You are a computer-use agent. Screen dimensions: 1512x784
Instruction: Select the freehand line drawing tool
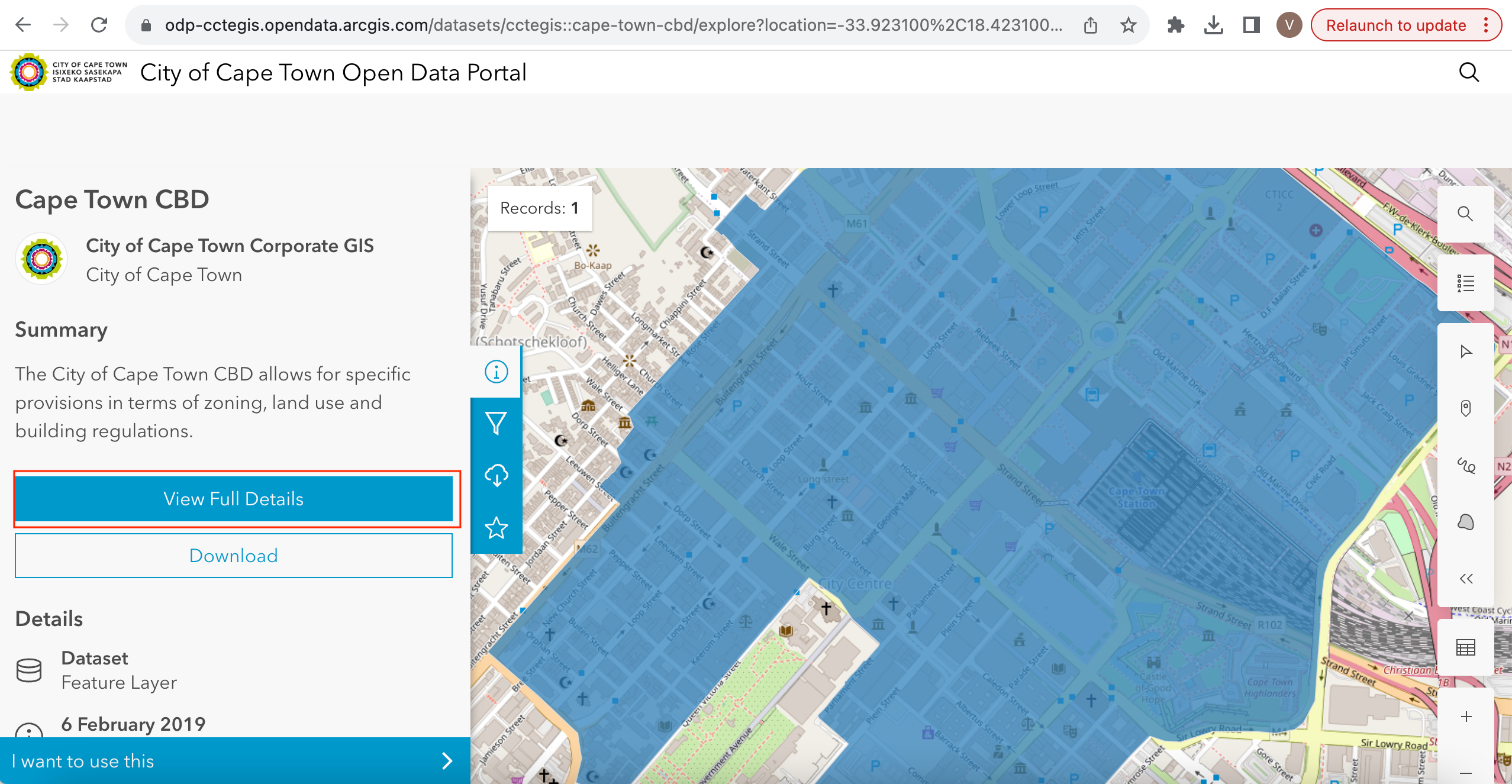(x=1465, y=466)
